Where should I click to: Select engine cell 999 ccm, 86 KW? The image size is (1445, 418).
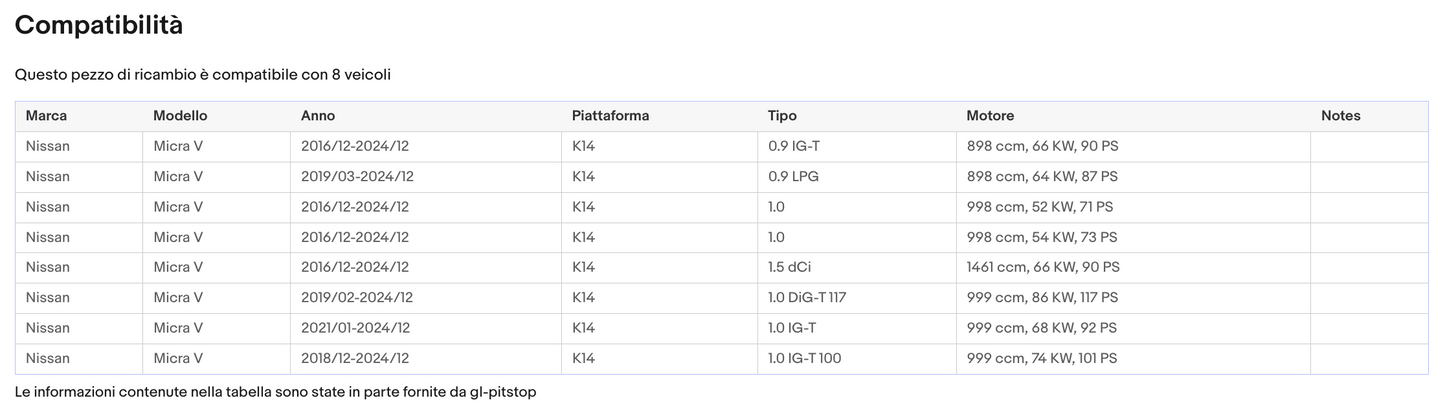[1042, 298]
